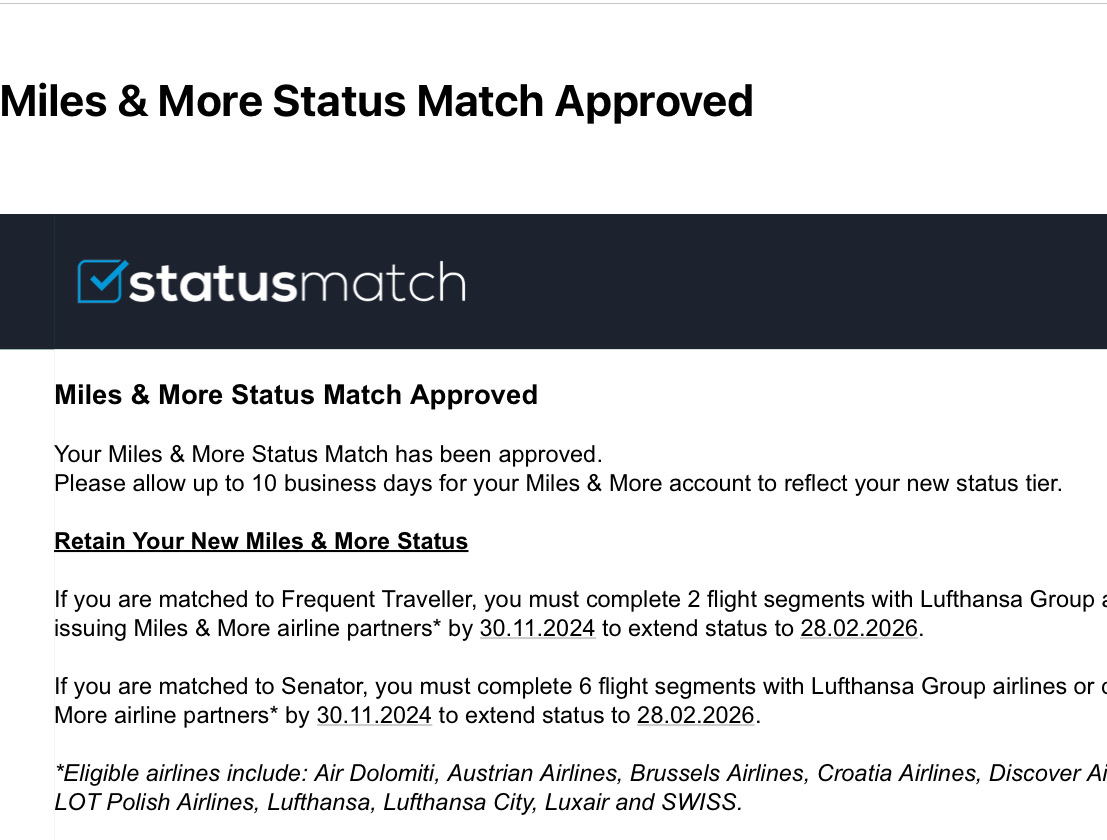This screenshot has height=840, width=1107.
Task: Click the statusmatch wordmark in banner
Action: (x=297, y=283)
